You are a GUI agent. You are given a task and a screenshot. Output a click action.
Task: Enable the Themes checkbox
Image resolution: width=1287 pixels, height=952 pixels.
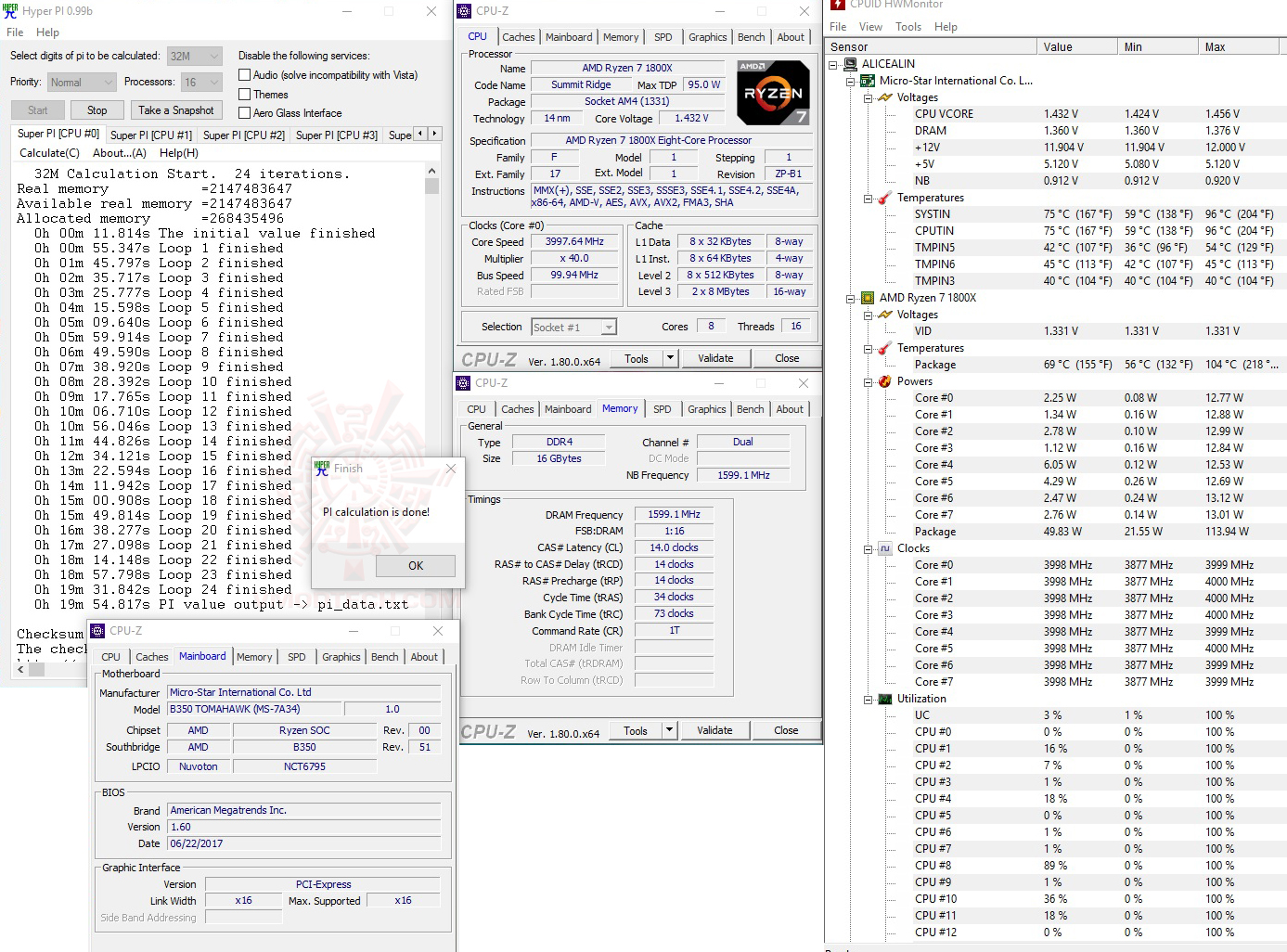click(x=245, y=94)
